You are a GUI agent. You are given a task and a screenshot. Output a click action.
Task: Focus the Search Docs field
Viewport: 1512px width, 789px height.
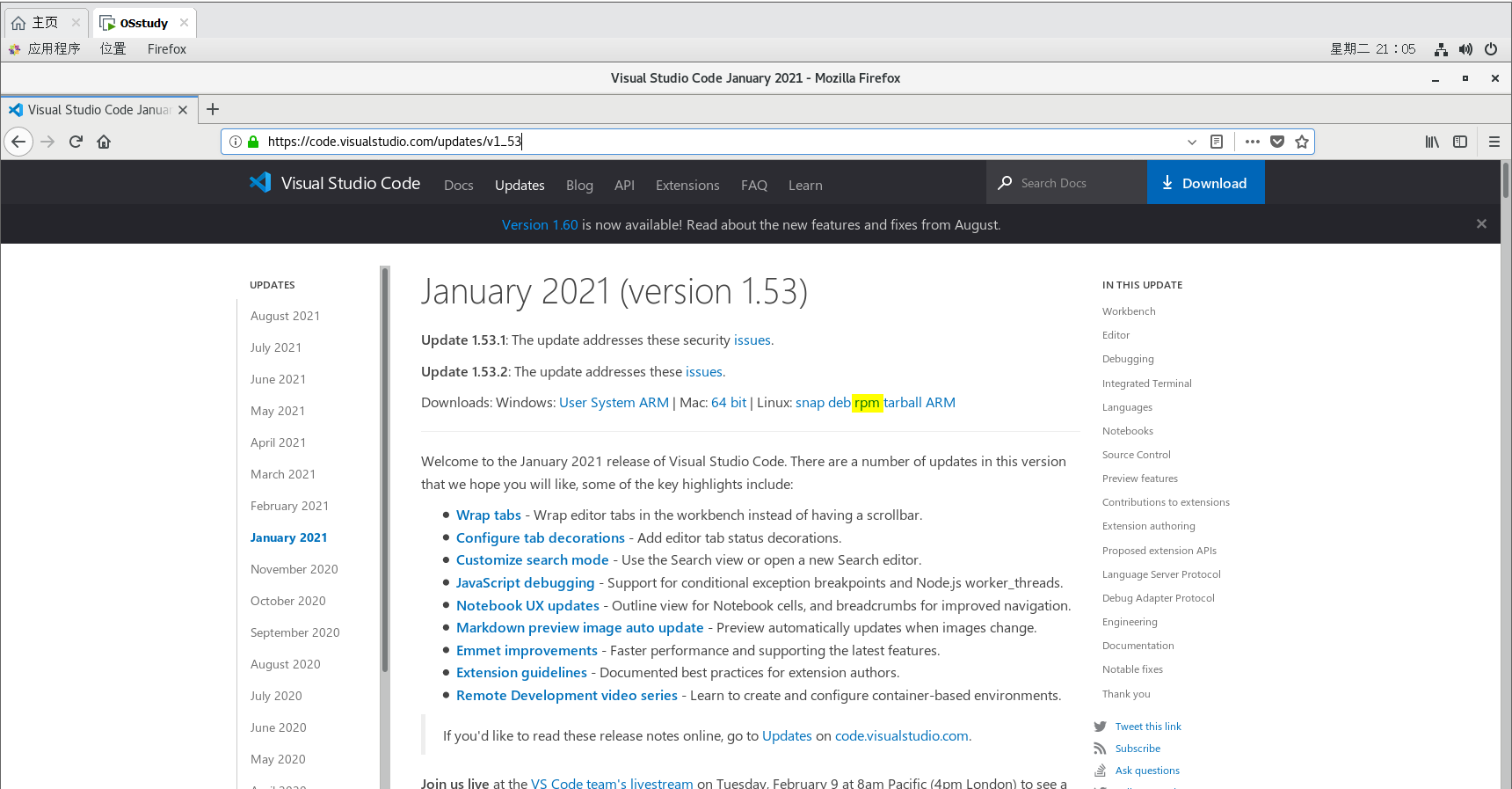[1067, 182]
